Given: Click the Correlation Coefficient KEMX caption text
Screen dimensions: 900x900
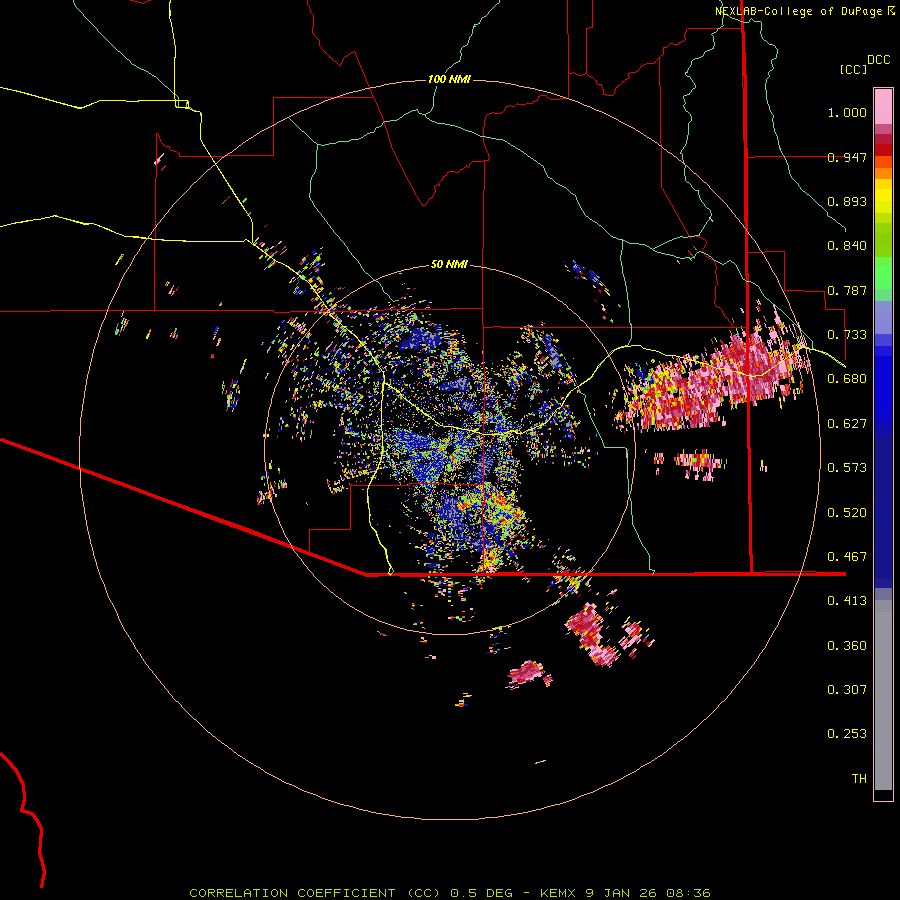Looking at the screenshot, I should click(450, 893).
